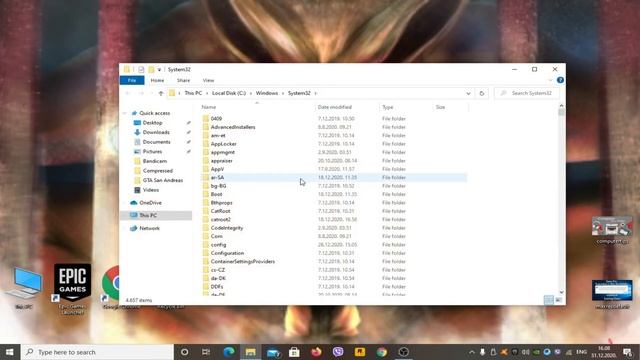Select the CatRoot folder
Screen dimensions: 640x360
220,211
